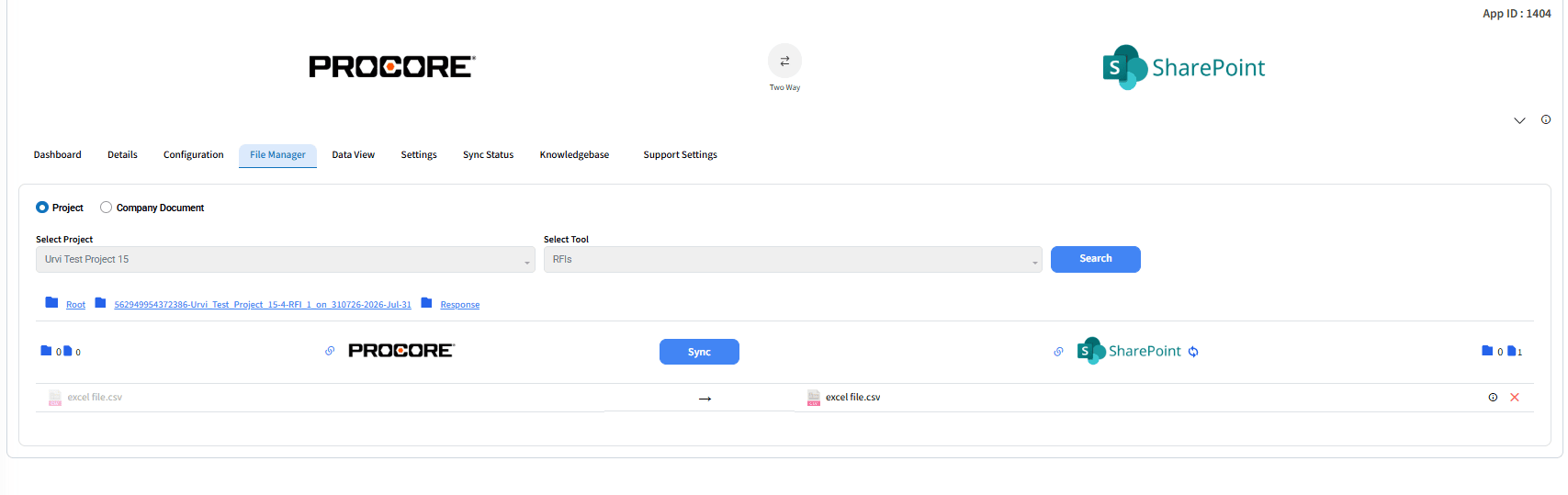1568x495 pixels.
Task: Switch to the Dashboard tab
Action: click(58, 155)
